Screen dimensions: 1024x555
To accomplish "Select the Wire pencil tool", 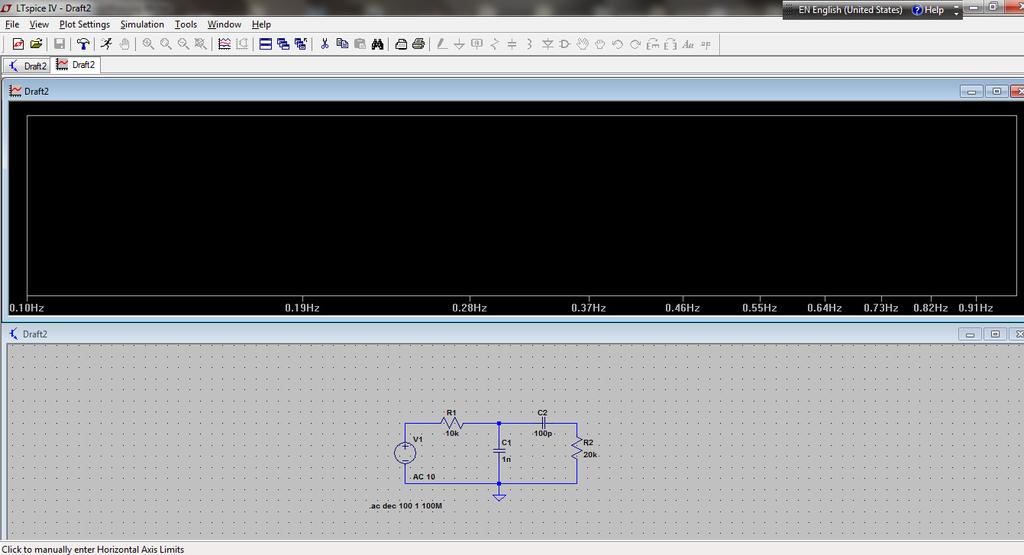I will point(442,44).
